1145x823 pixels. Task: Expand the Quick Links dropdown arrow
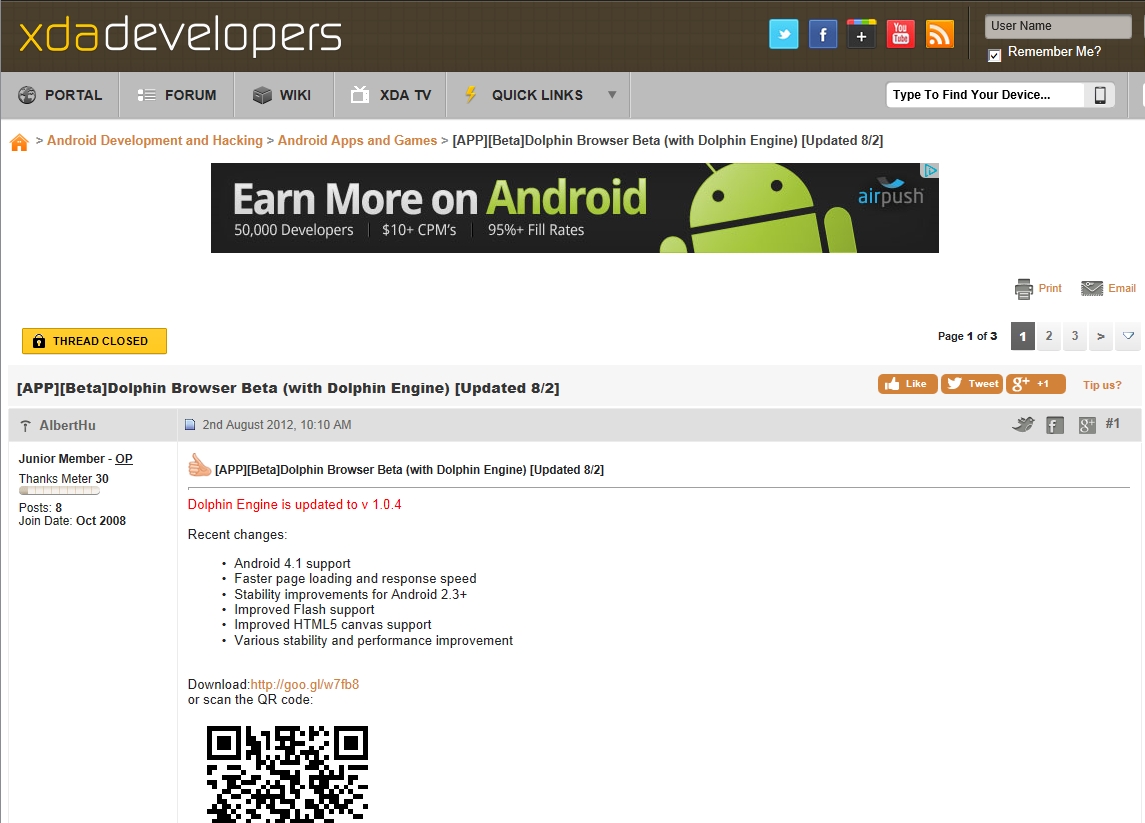(612, 95)
